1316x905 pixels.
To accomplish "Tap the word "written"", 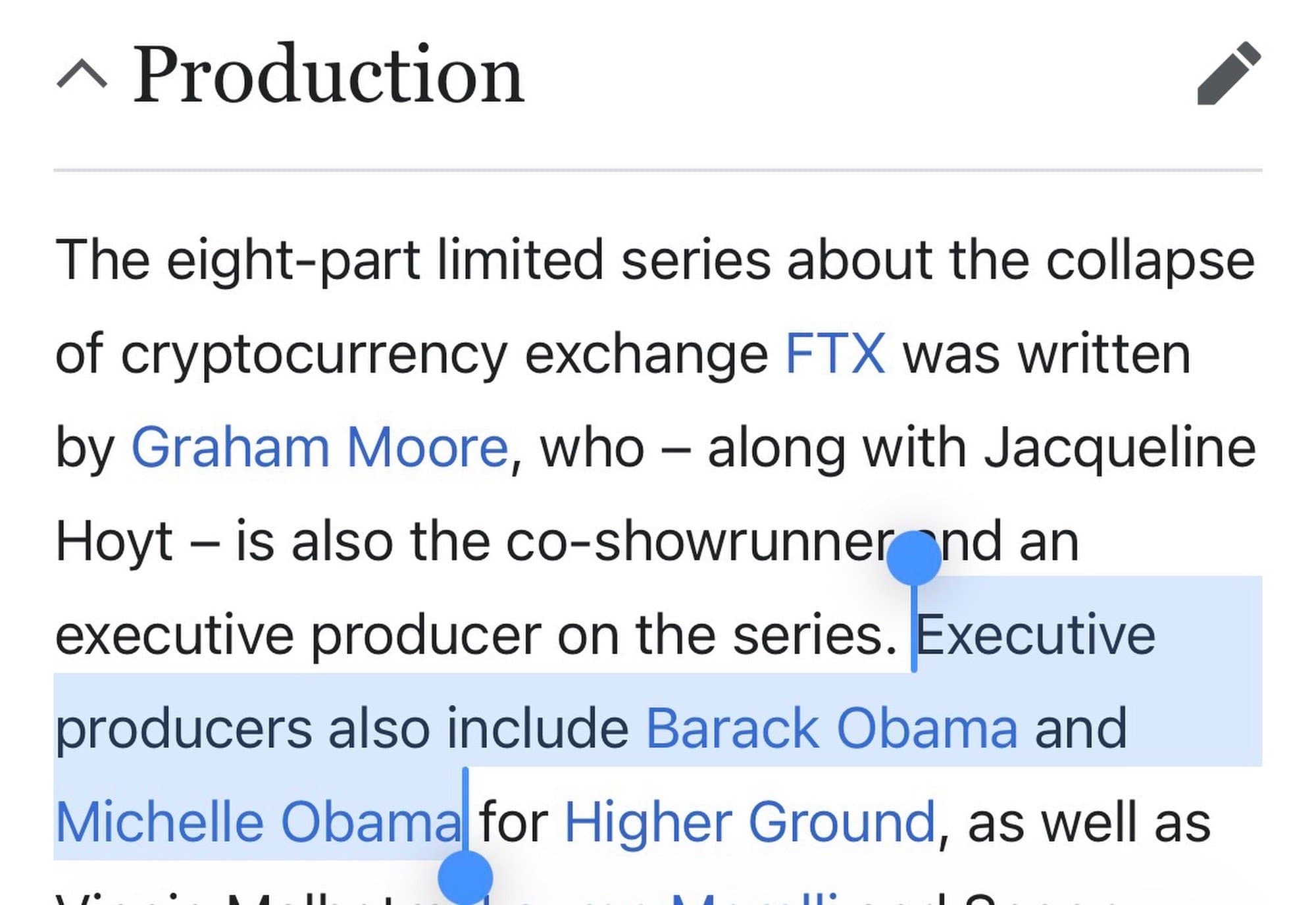I will click(x=1104, y=354).
